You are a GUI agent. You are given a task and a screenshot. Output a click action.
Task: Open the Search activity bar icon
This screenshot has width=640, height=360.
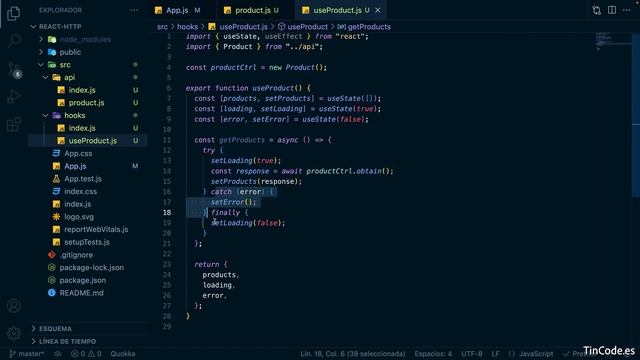click(x=14, y=41)
